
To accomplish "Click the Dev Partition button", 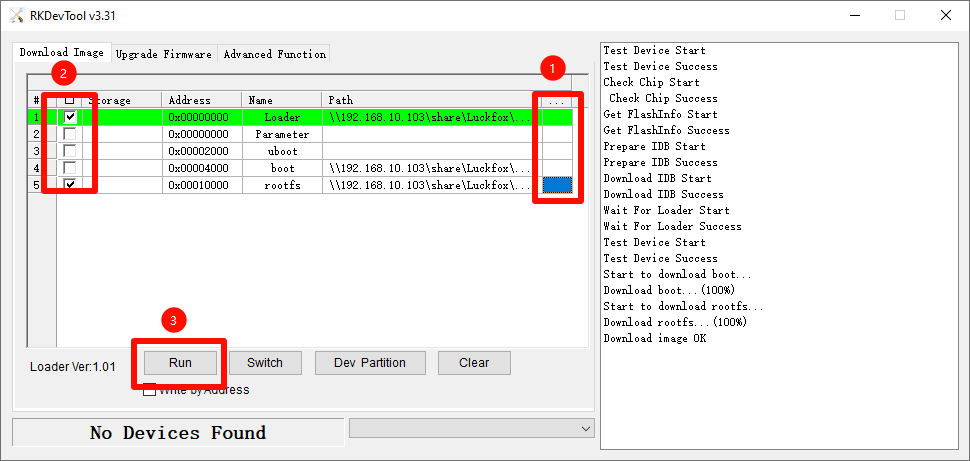I will (370, 363).
